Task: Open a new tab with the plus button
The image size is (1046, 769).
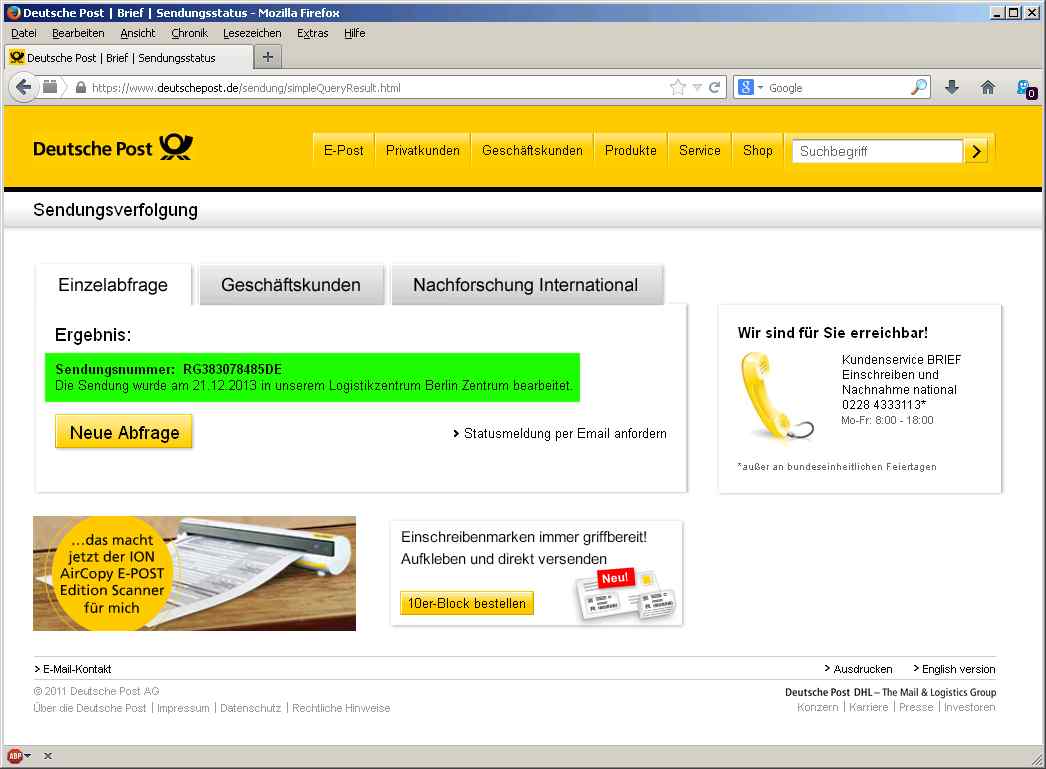Action: click(268, 57)
